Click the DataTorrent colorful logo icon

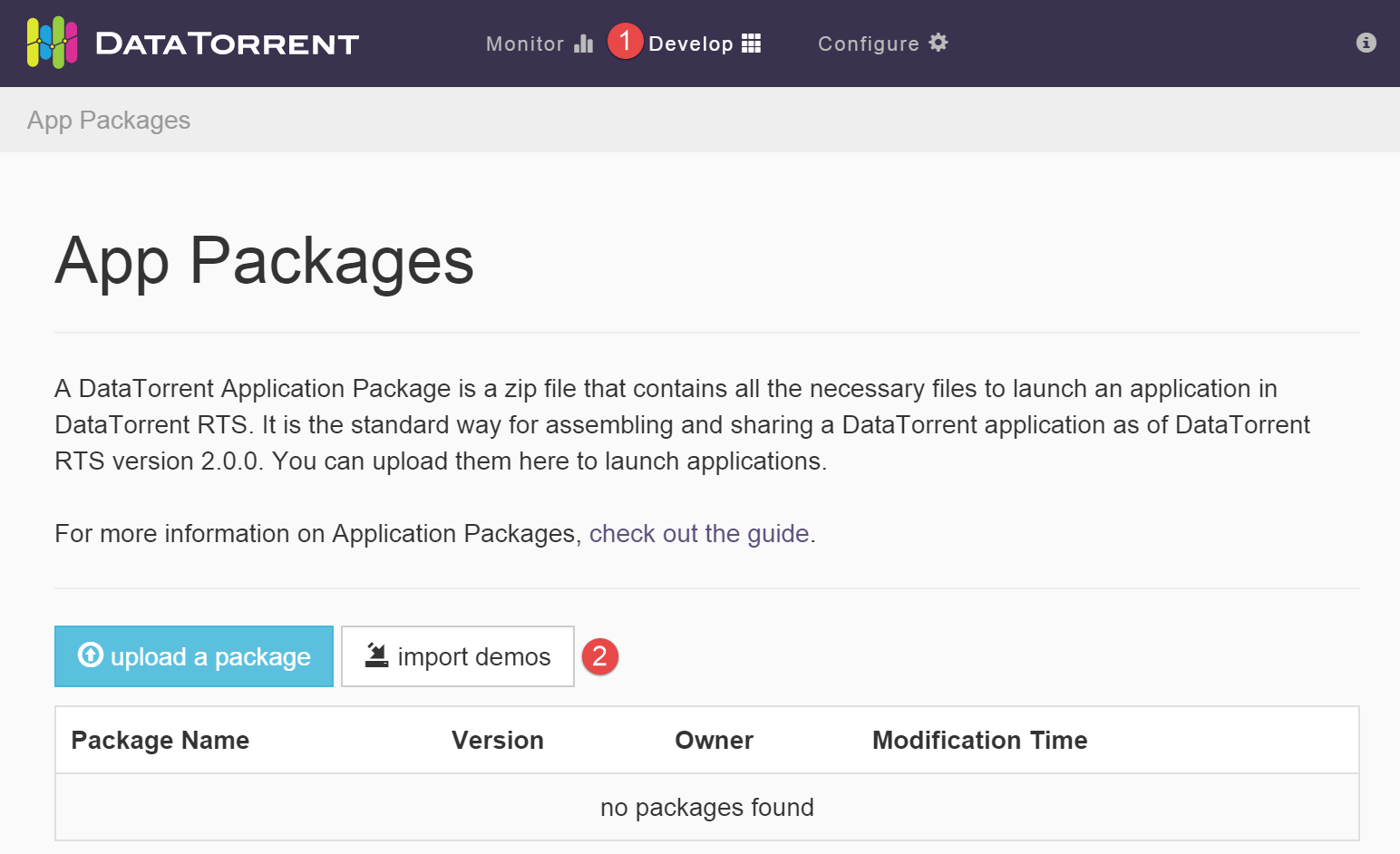click(52, 43)
